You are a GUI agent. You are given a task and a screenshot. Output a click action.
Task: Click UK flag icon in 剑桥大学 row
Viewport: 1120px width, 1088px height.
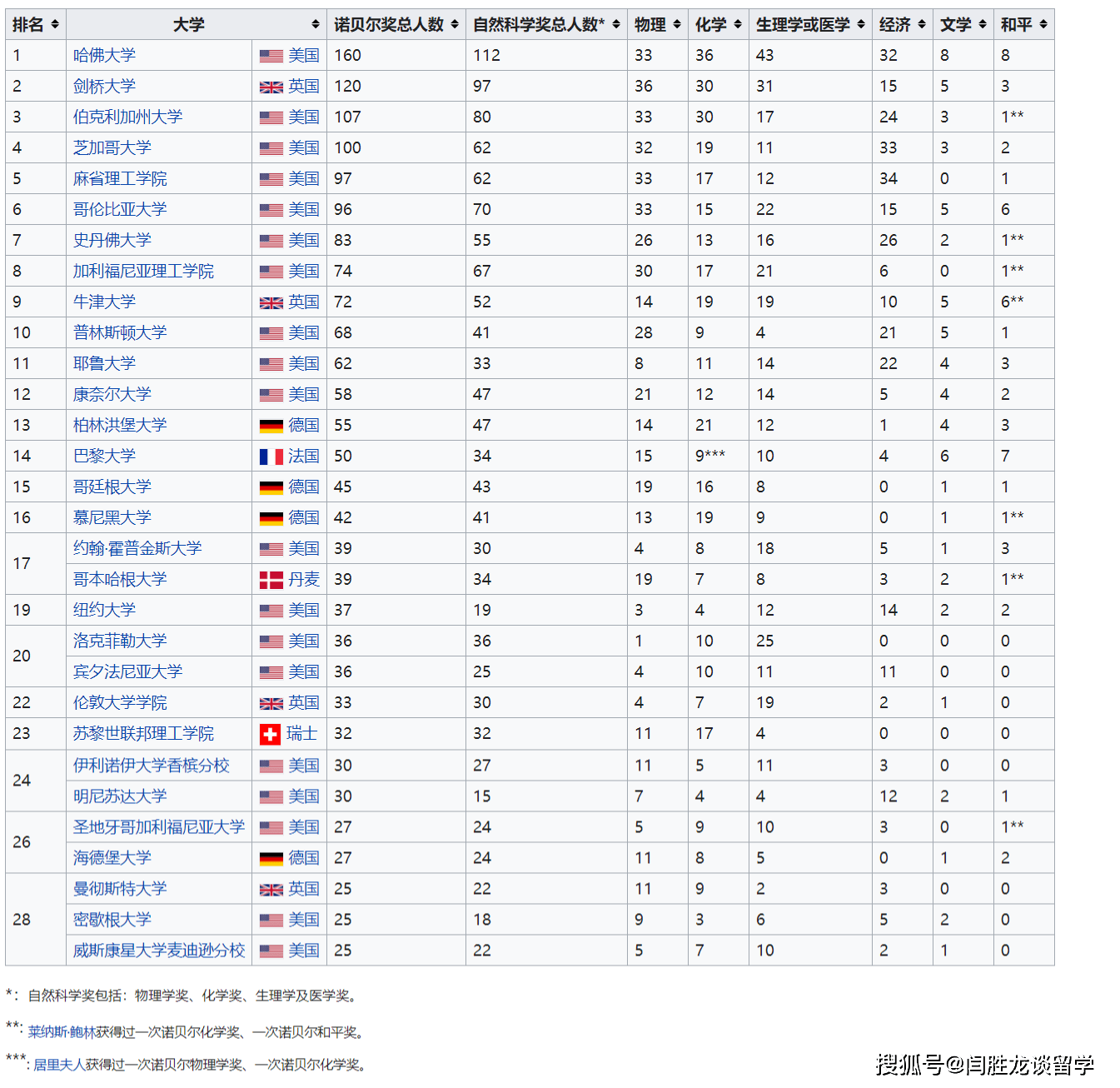coord(271,87)
